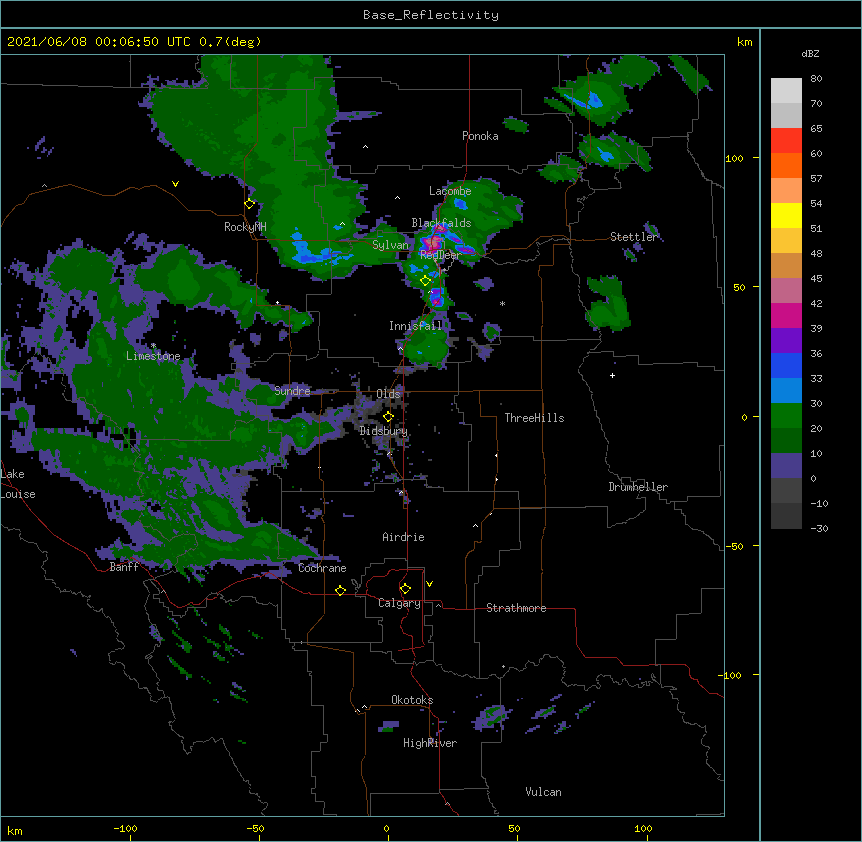Click the HighRiver label
This screenshot has height=842, width=862.
[430, 743]
